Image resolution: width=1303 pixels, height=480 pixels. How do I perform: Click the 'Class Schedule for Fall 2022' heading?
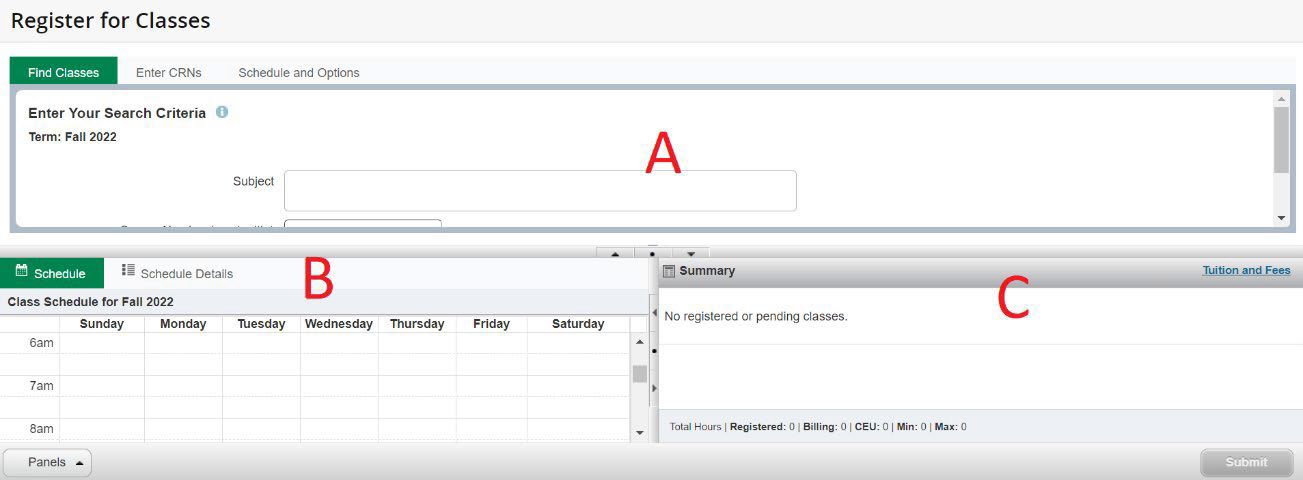click(x=90, y=301)
